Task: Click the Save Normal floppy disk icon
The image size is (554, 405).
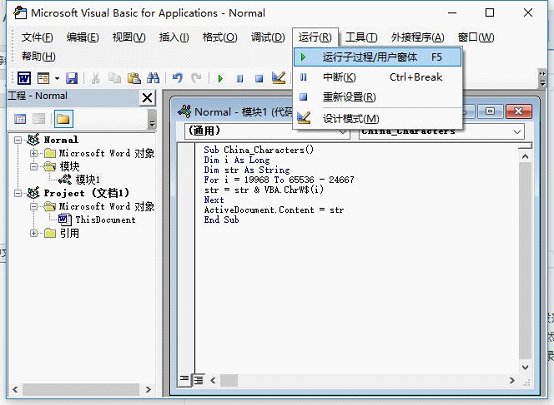Action: pyautogui.click(x=72, y=78)
